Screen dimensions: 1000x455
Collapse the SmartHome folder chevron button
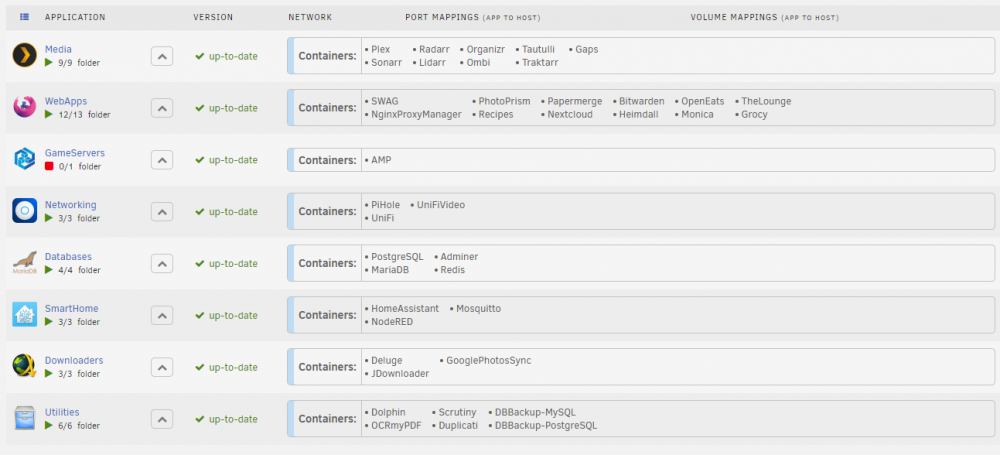[x=162, y=315]
